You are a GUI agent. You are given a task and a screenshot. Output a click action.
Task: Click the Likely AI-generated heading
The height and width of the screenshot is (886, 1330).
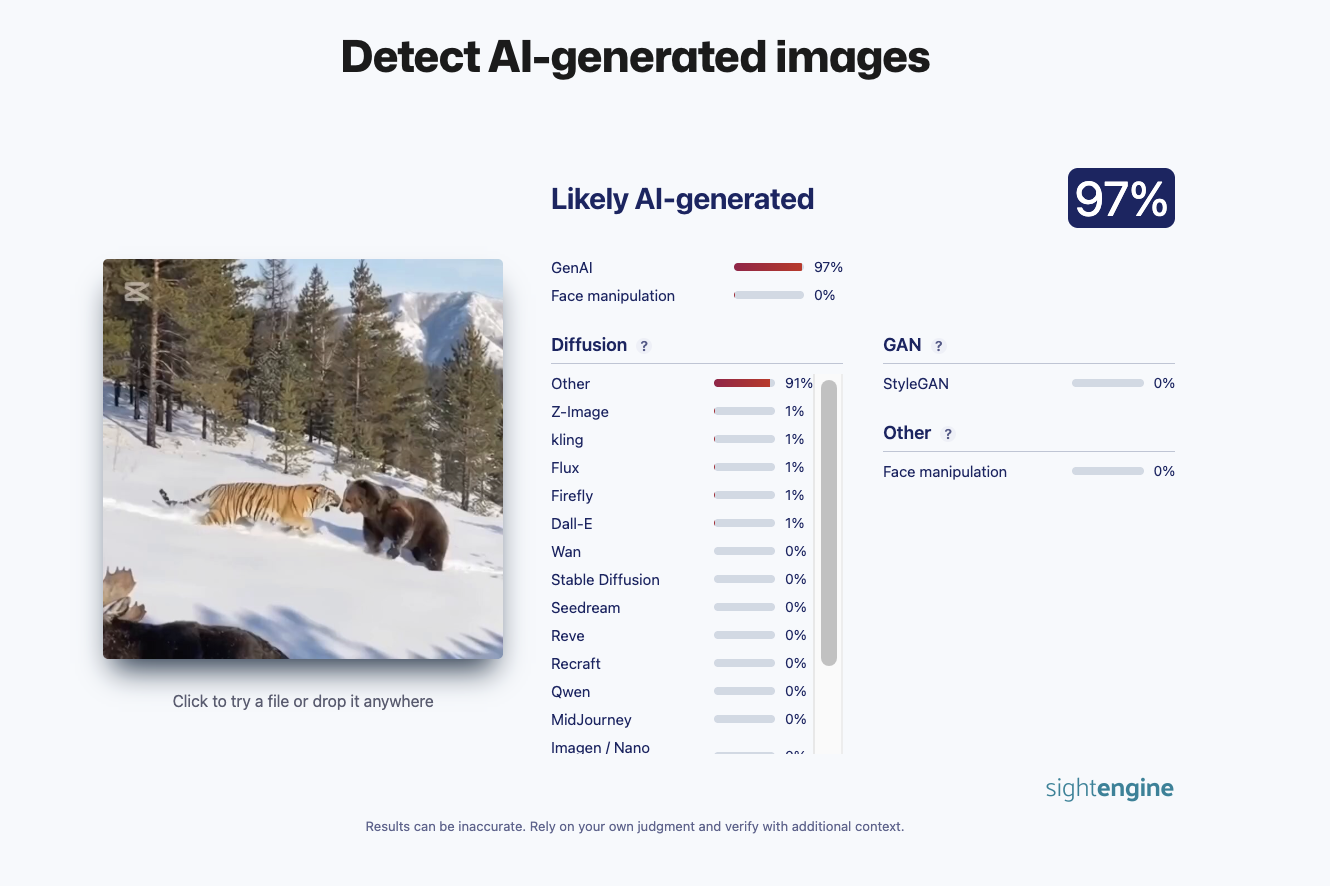tap(682, 199)
